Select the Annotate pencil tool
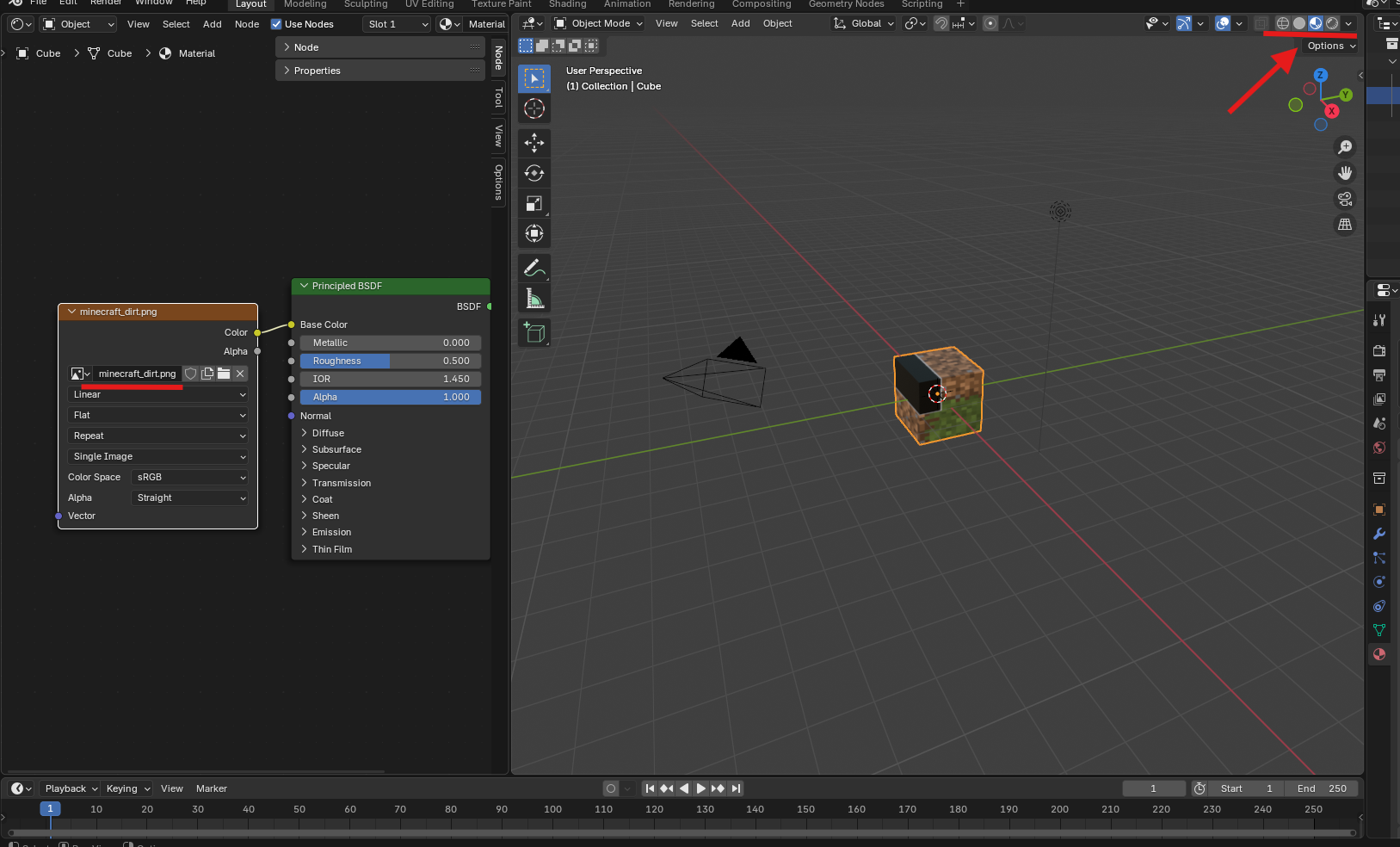The width and height of the screenshot is (1400, 847). pos(534,268)
